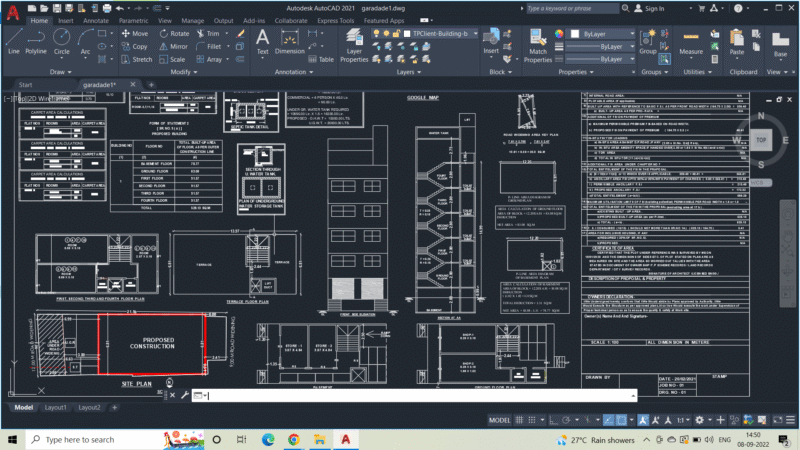800x450 pixels.
Task: Click Sign In button
Action: (649, 8)
